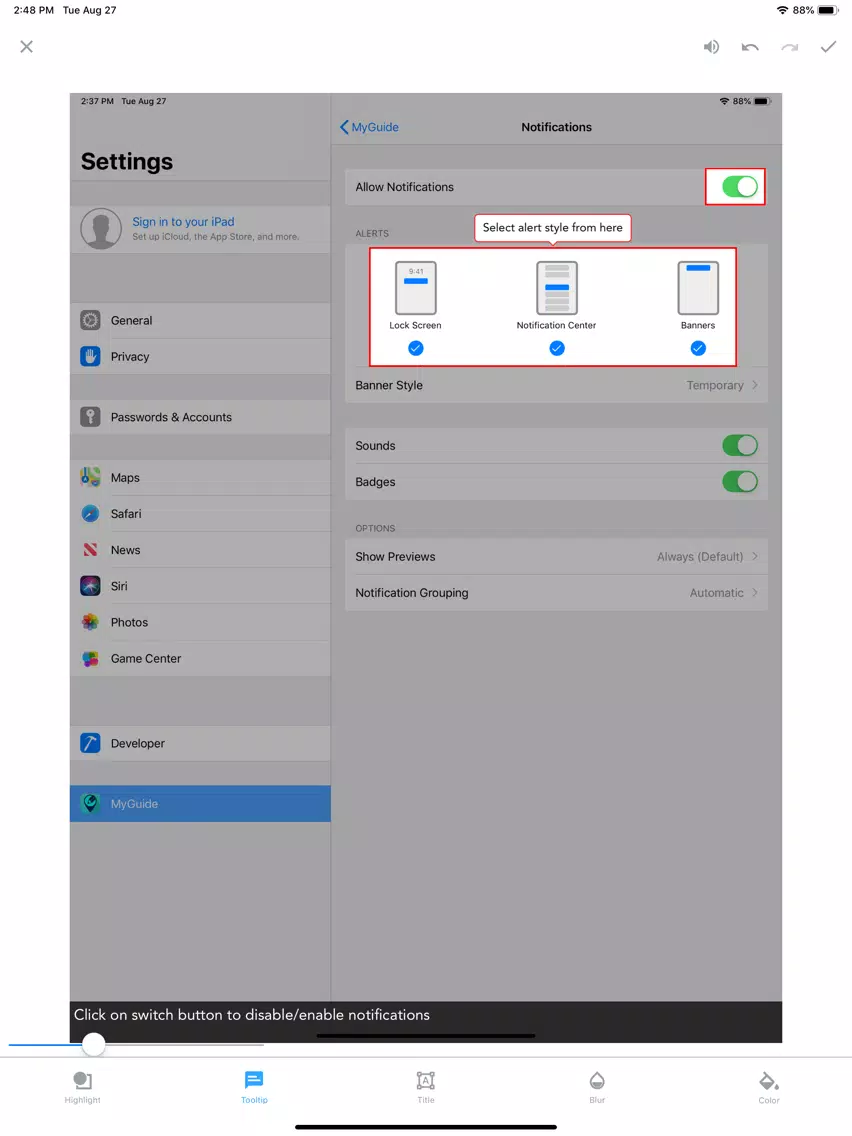Tap the Banners device thumbnail
The height and width of the screenshot is (1136, 852).
698,288
